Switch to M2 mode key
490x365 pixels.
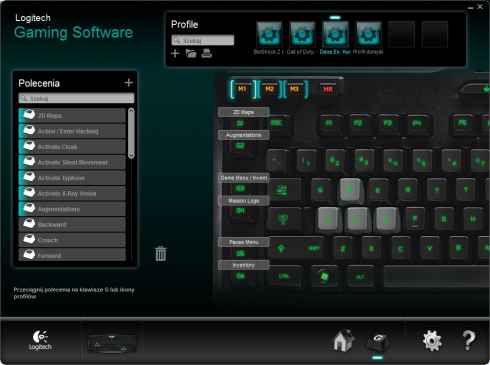pyautogui.click(x=269, y=89)
